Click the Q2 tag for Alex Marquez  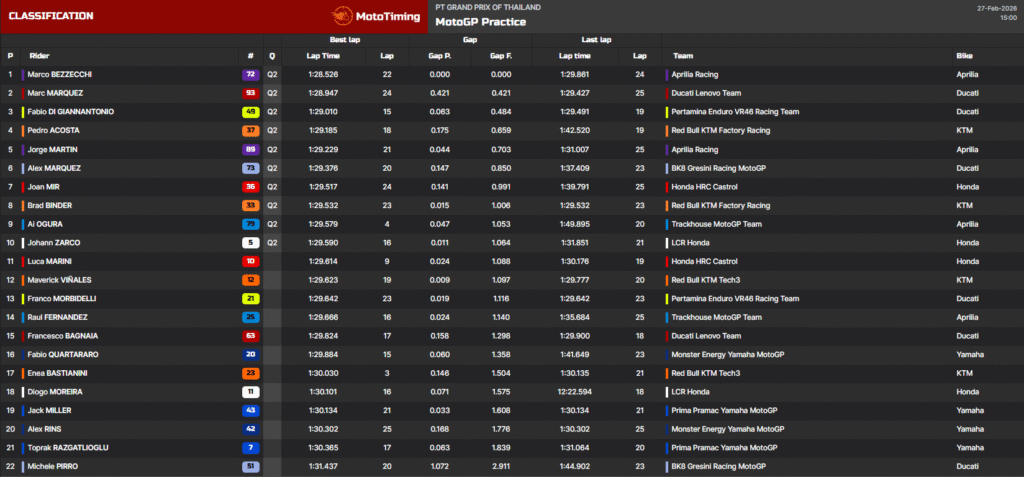pyautogui.click(x=272, y=168)
